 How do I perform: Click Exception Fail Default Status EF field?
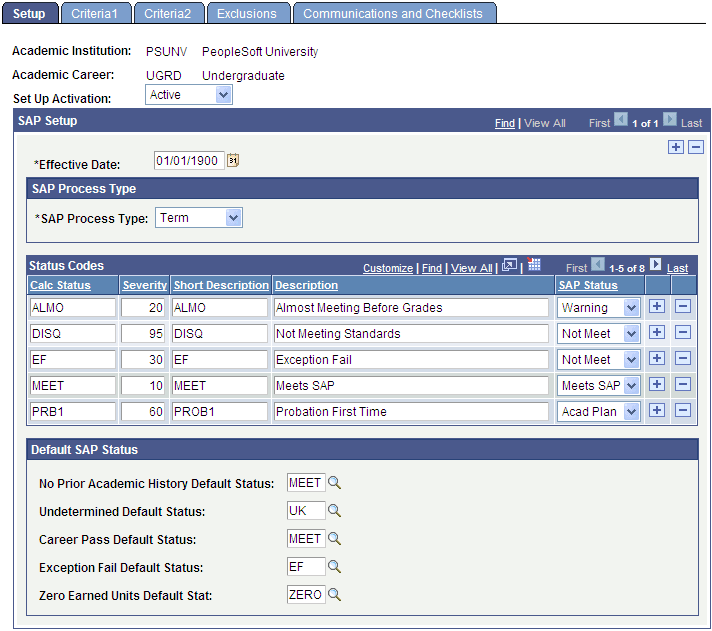[x=306, y=567]
